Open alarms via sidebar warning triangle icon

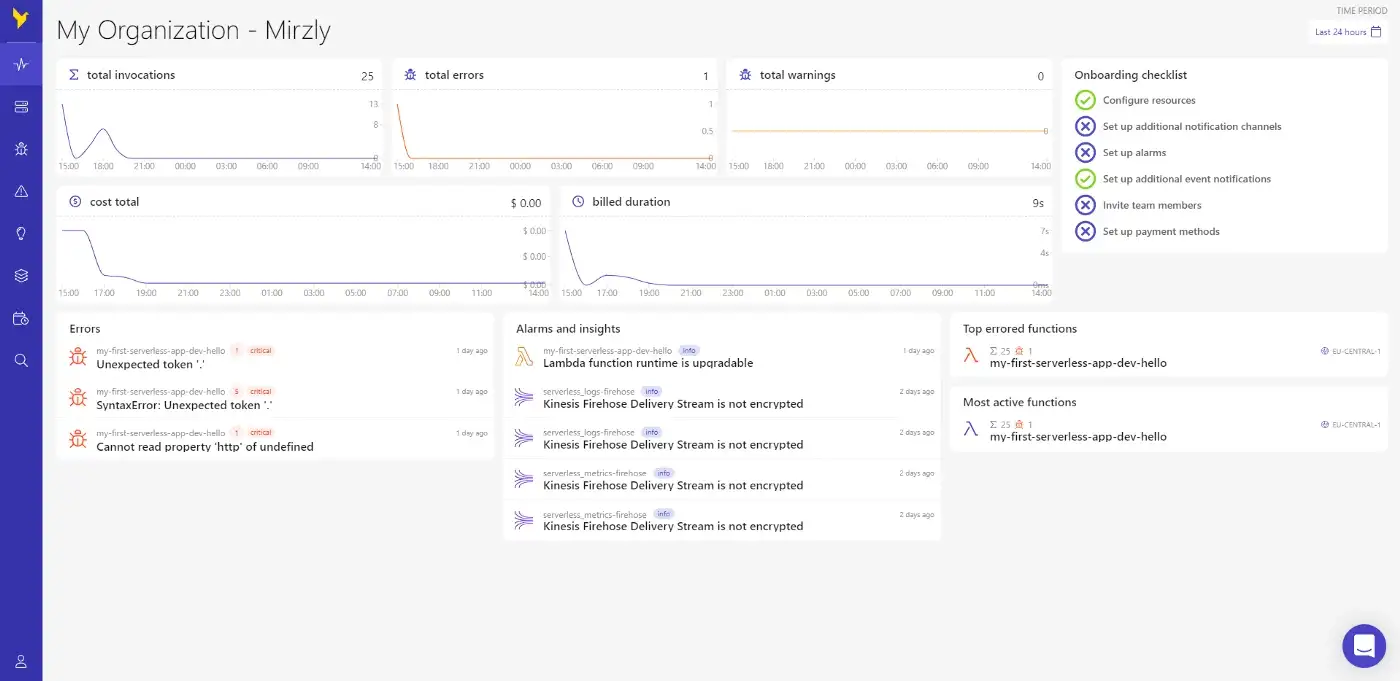tap(21, 191)
